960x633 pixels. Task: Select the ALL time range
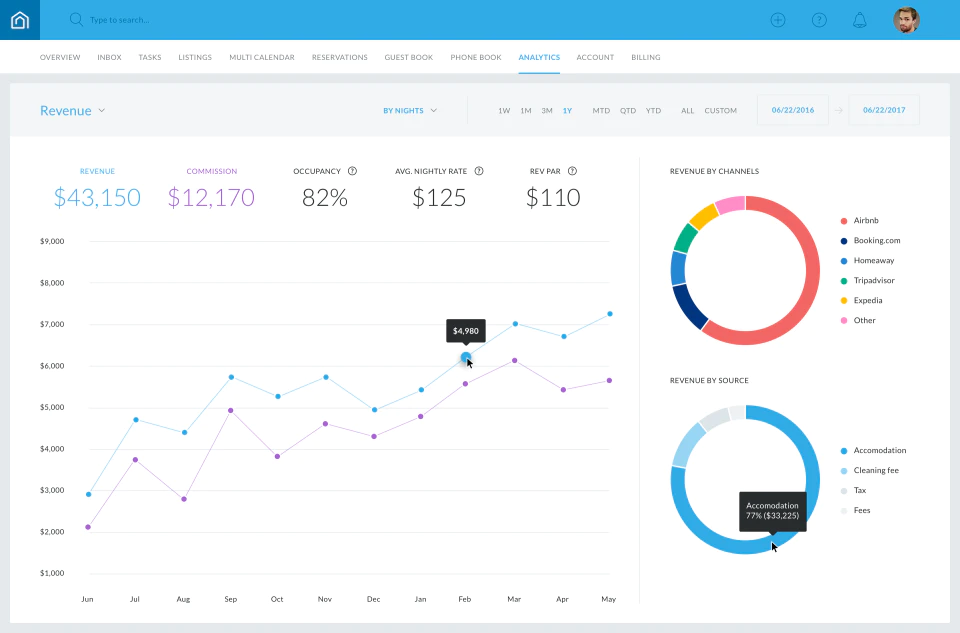pos(688,111)
